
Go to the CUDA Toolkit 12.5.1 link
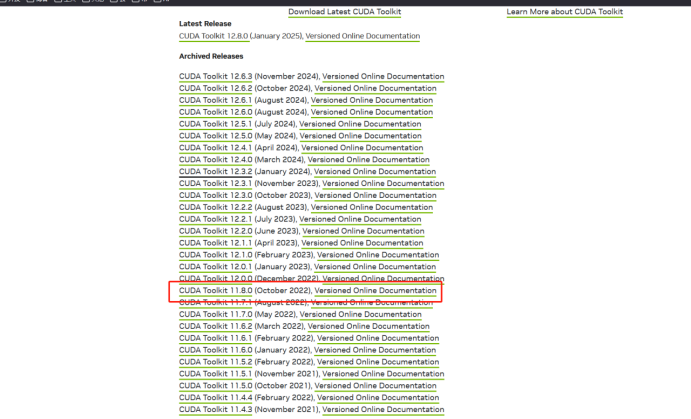[215, 124]
